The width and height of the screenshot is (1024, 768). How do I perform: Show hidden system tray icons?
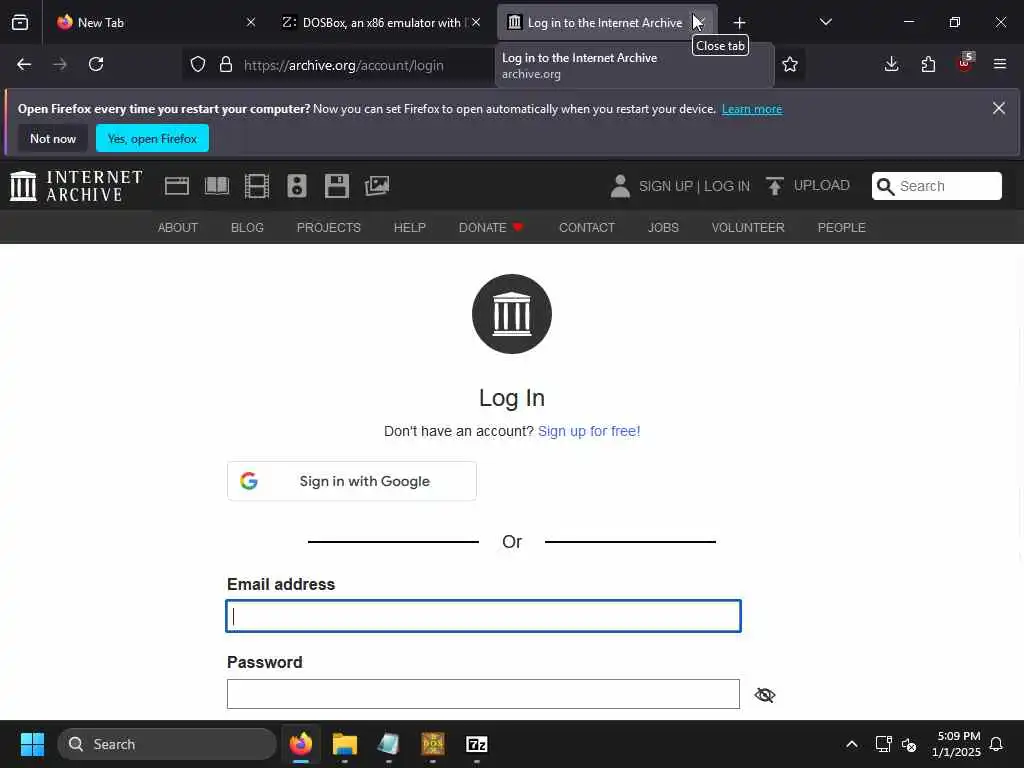(x=852, y=744)
